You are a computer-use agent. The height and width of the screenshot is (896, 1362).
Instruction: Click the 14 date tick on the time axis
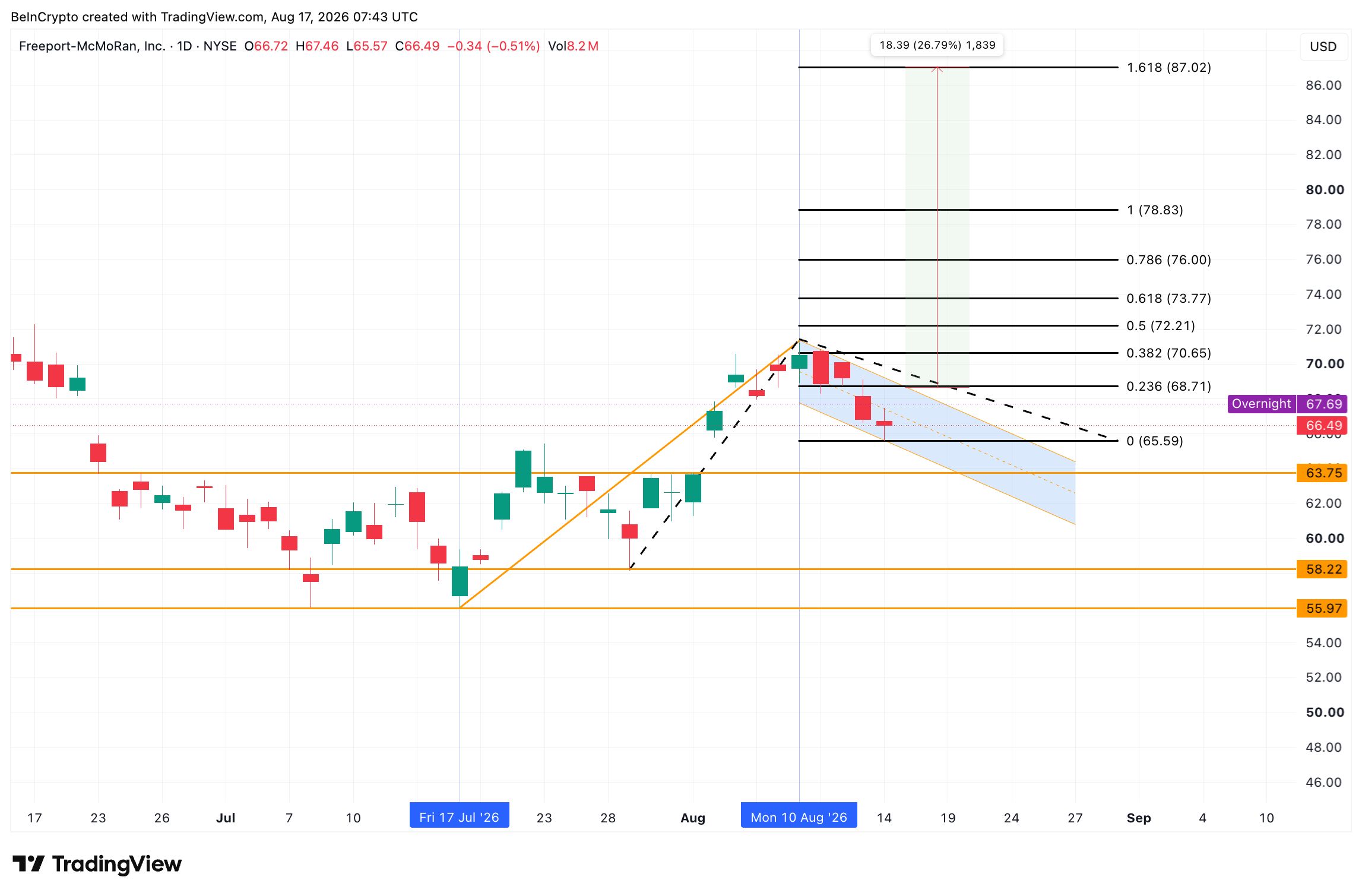click(x=884, y=818)
